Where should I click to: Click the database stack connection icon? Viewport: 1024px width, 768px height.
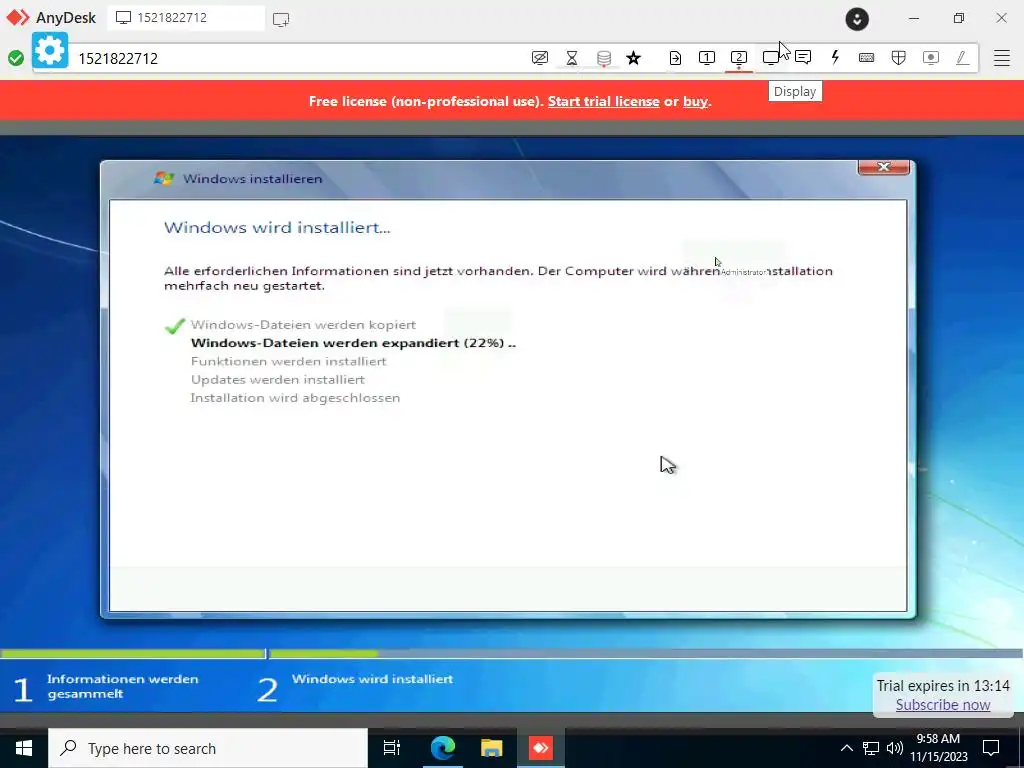[x=604, y=58]
